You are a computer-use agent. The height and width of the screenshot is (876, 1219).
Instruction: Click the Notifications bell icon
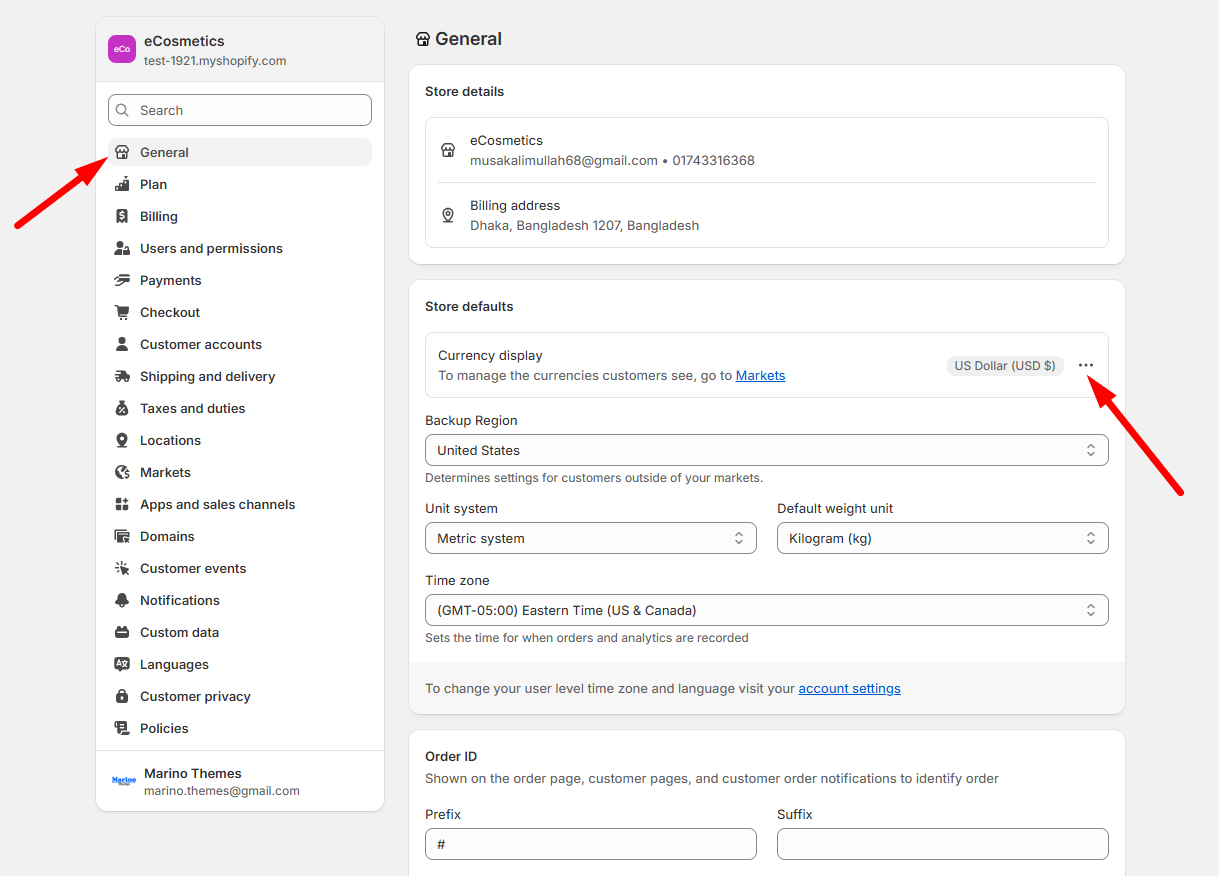(122, 600)
